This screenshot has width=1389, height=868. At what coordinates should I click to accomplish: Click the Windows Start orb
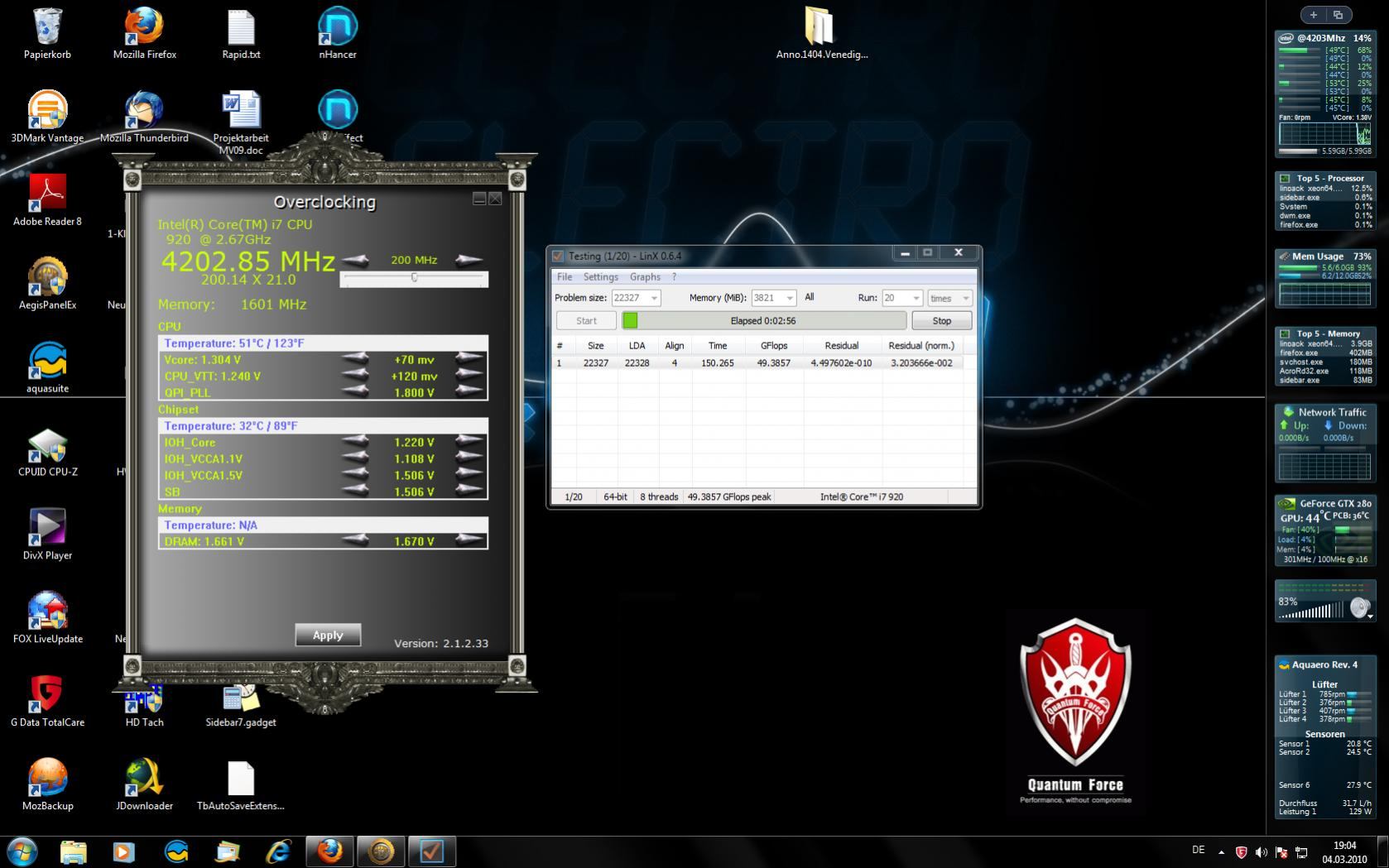point(22,851)
